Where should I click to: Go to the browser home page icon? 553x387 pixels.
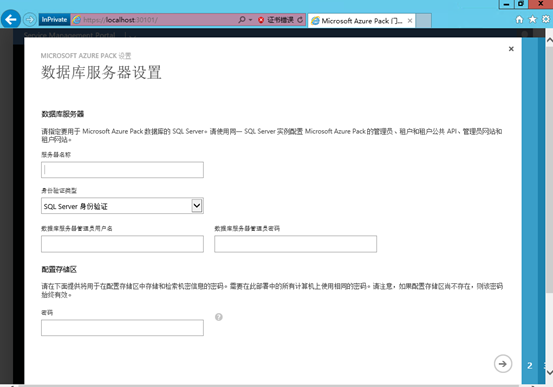tap(519, 19)
